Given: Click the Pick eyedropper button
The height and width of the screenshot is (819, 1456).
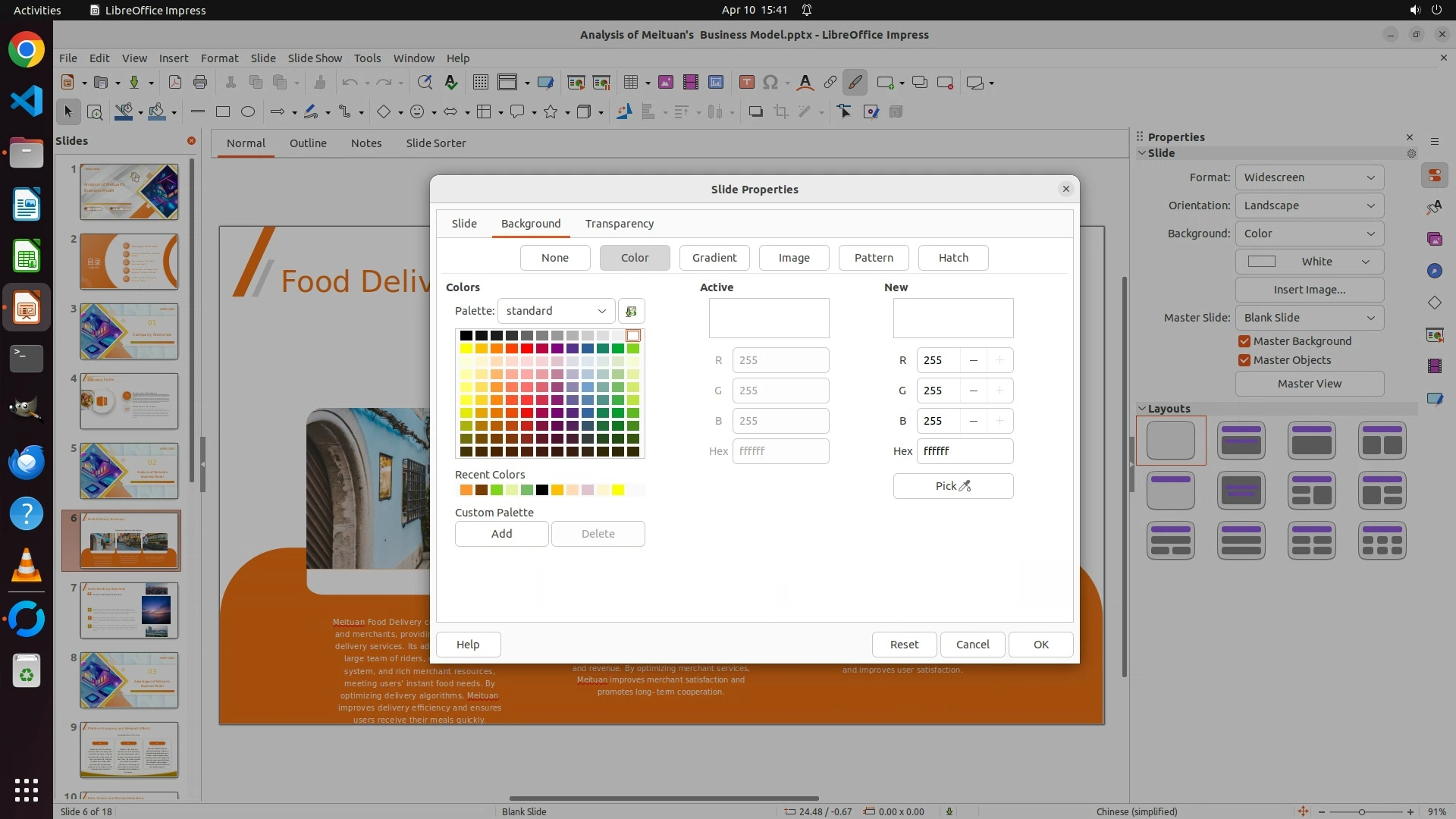Looking at the screenshot, I should [952, 486].
